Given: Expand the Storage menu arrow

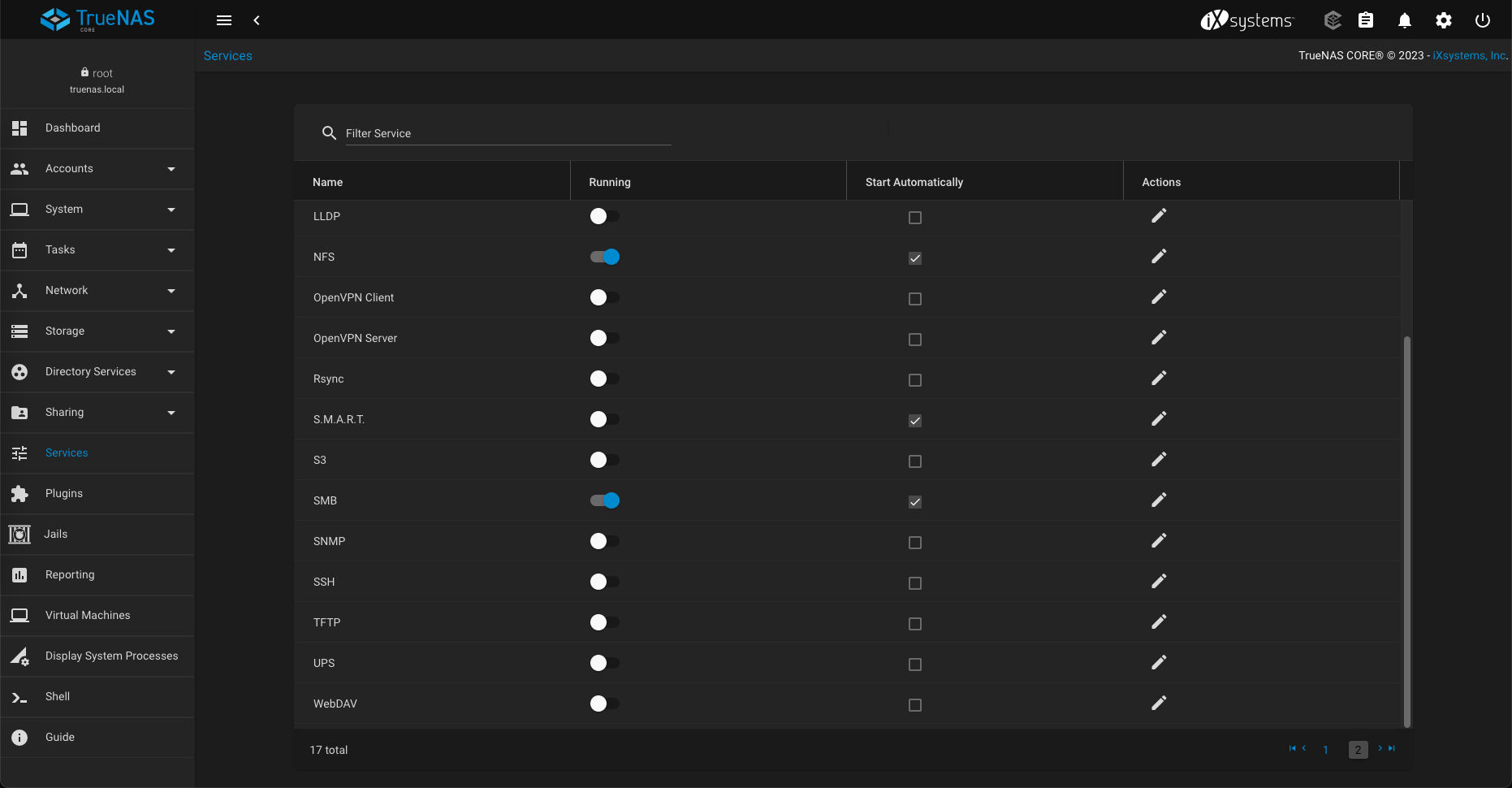Looking at the screenshot, I should pos(171,331).
